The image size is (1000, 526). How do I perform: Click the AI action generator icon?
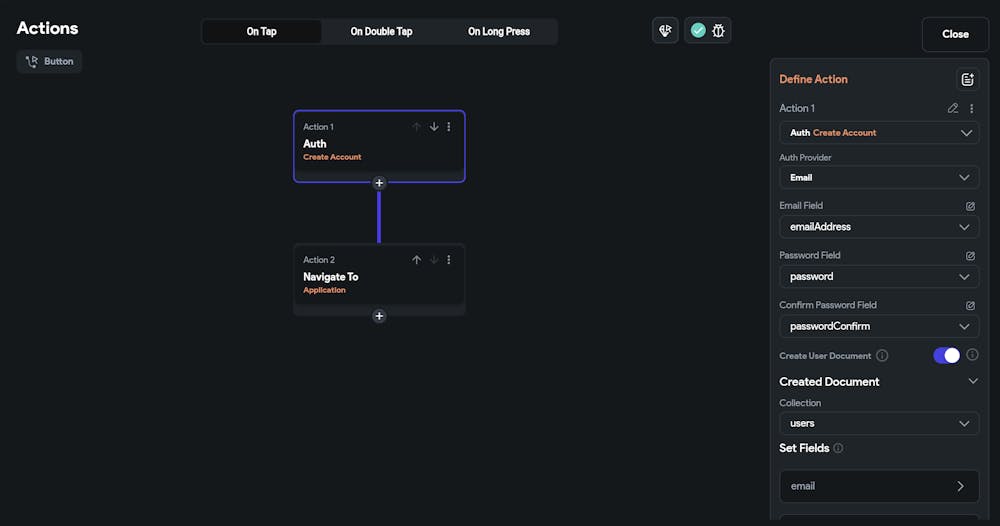click(665, 31)
